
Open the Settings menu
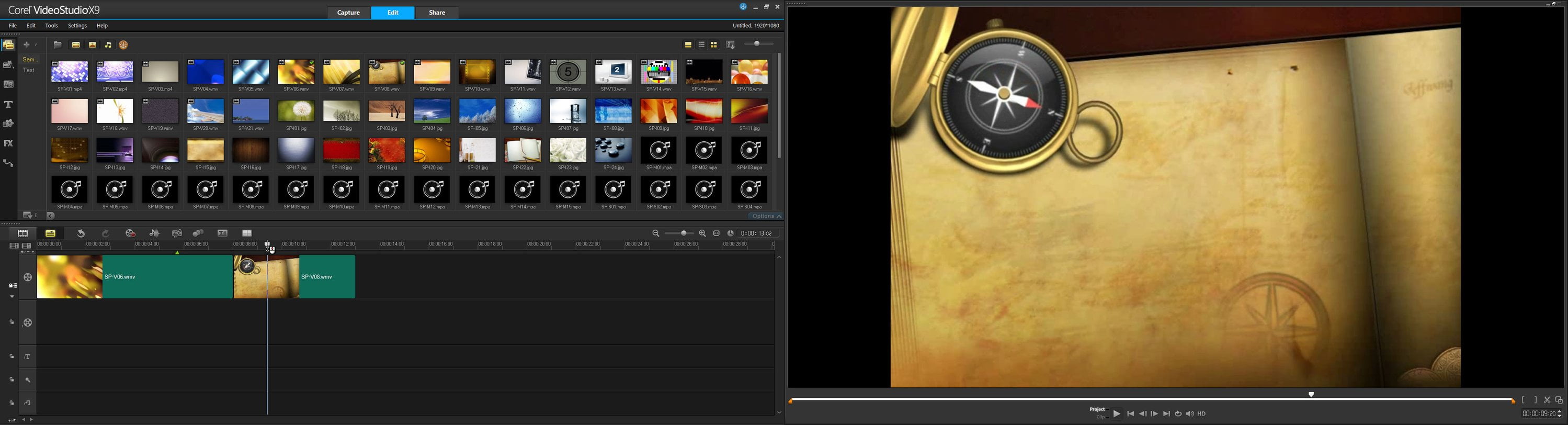(x=77, y=26)
